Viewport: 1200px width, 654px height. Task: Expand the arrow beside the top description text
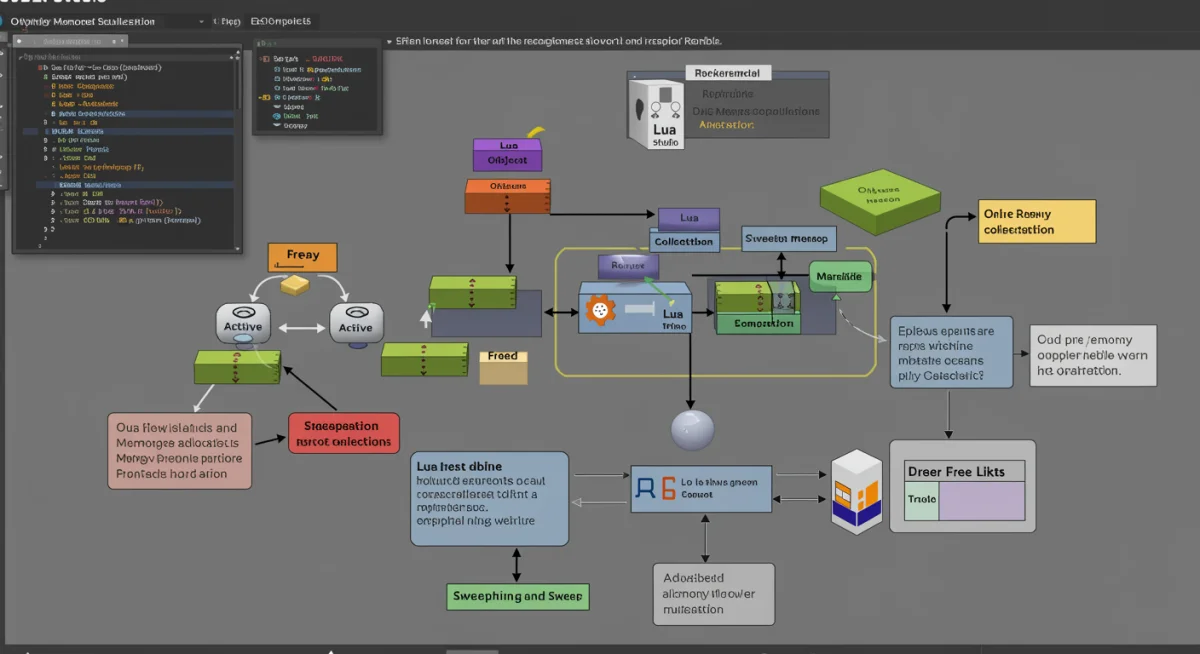pos(389,42)
